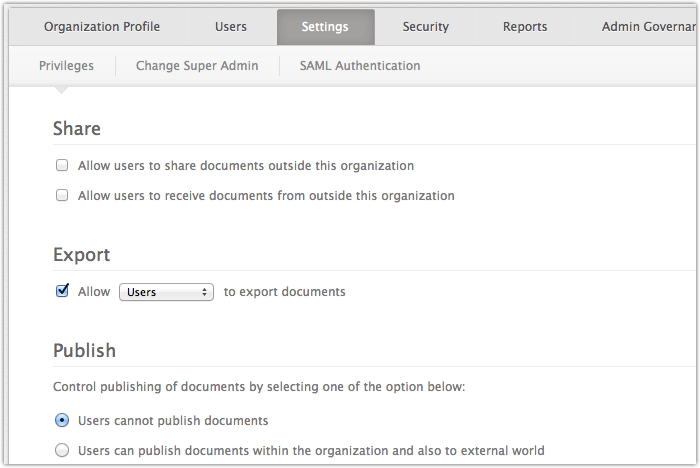Click the Share section heading
700x468 pixels.
77,129
